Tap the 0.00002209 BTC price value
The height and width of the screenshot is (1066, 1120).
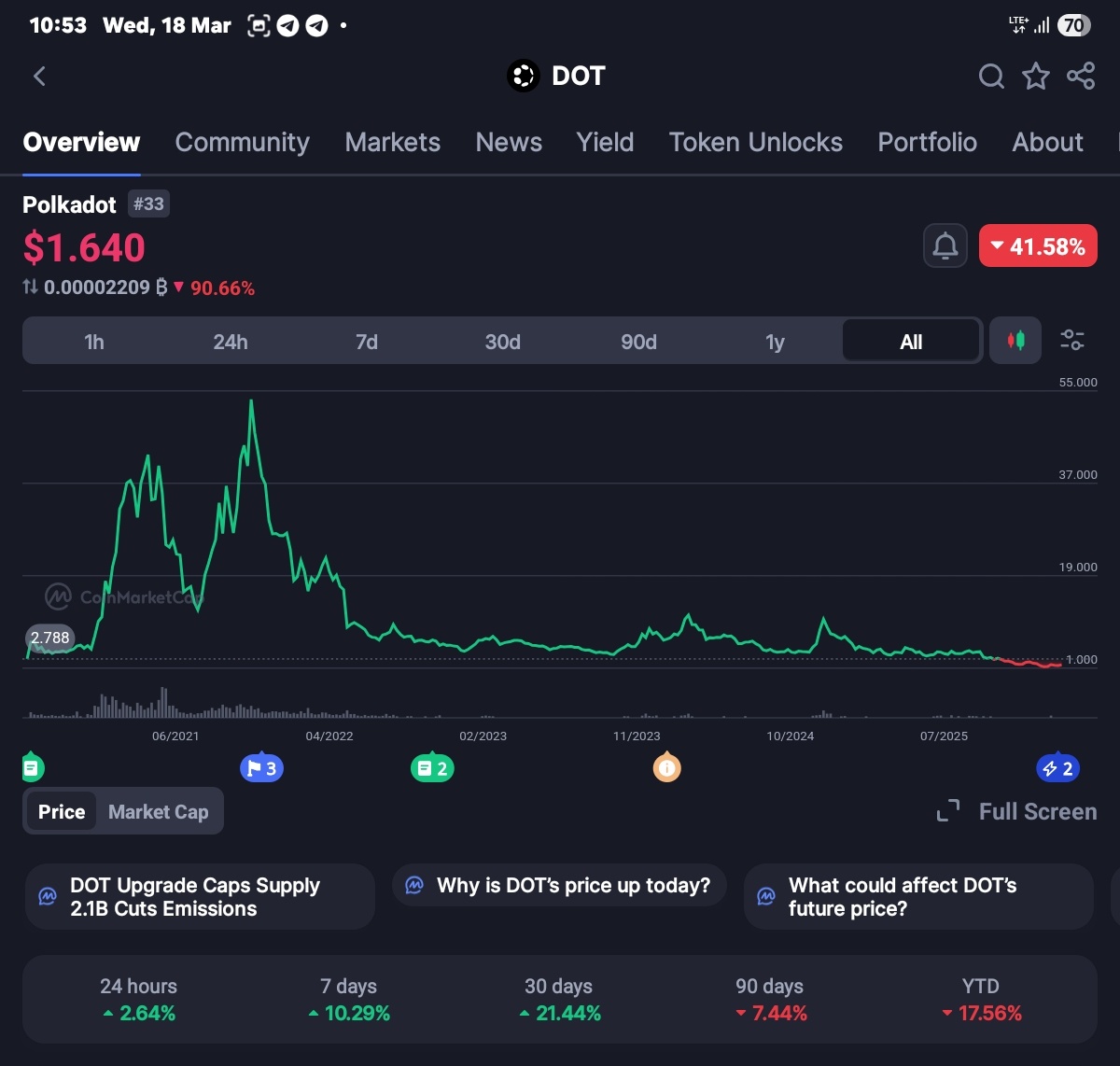(x=97, y=288)
